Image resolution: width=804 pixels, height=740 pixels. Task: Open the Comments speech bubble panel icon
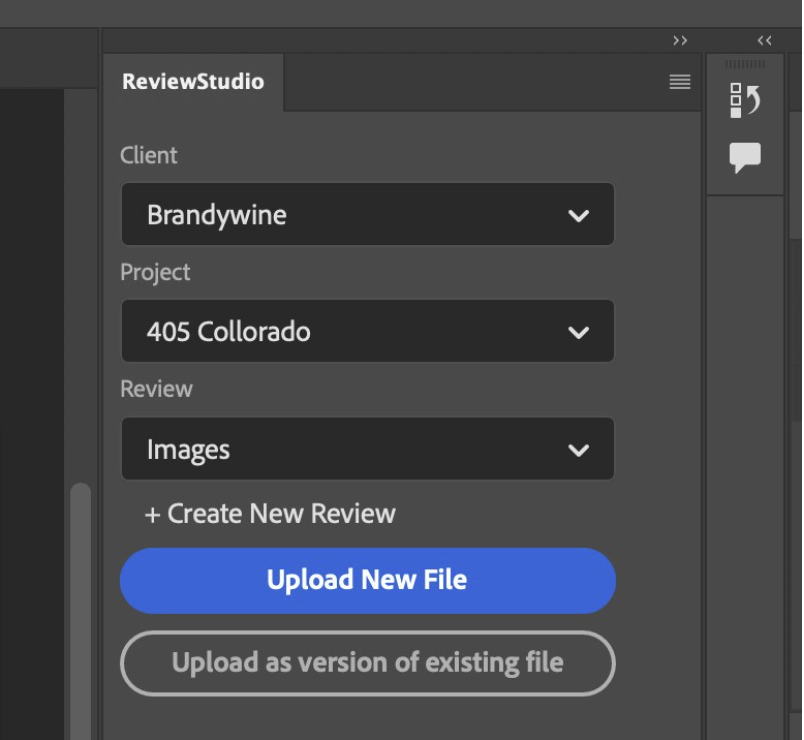pyautogui.click(x=745, y=157)
